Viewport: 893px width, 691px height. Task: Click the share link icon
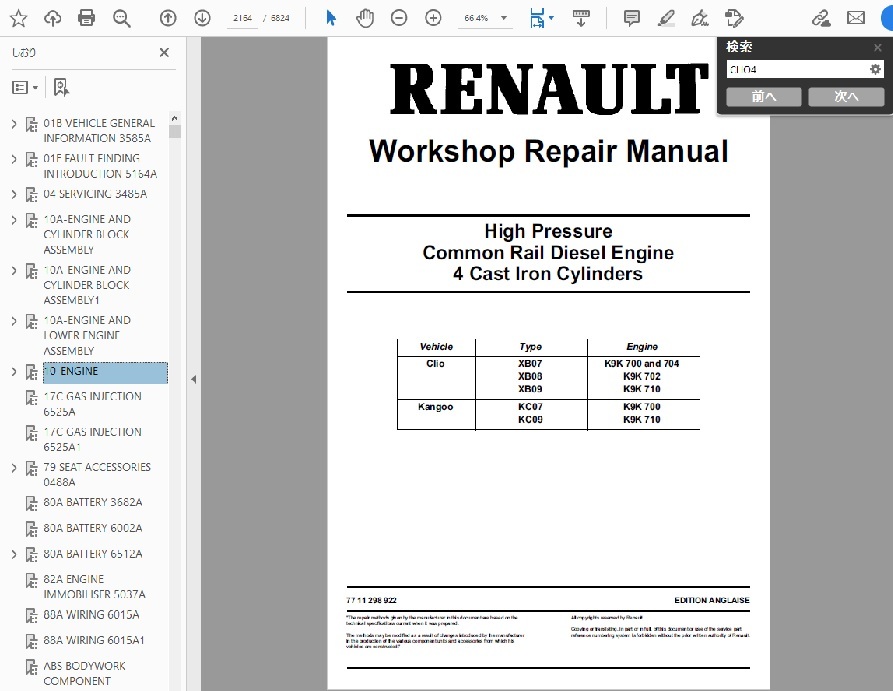(x=821, y=18)
